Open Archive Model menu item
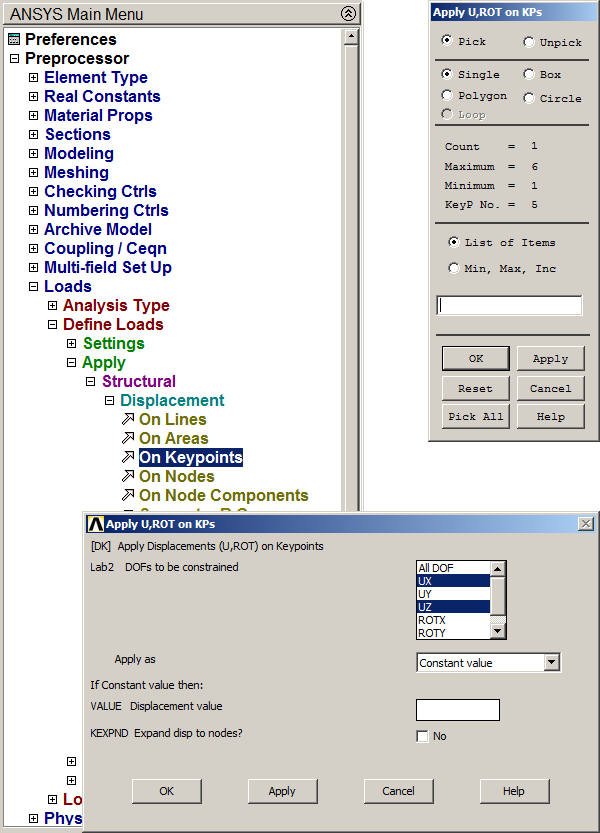600x833 pixels. [98, 230]
